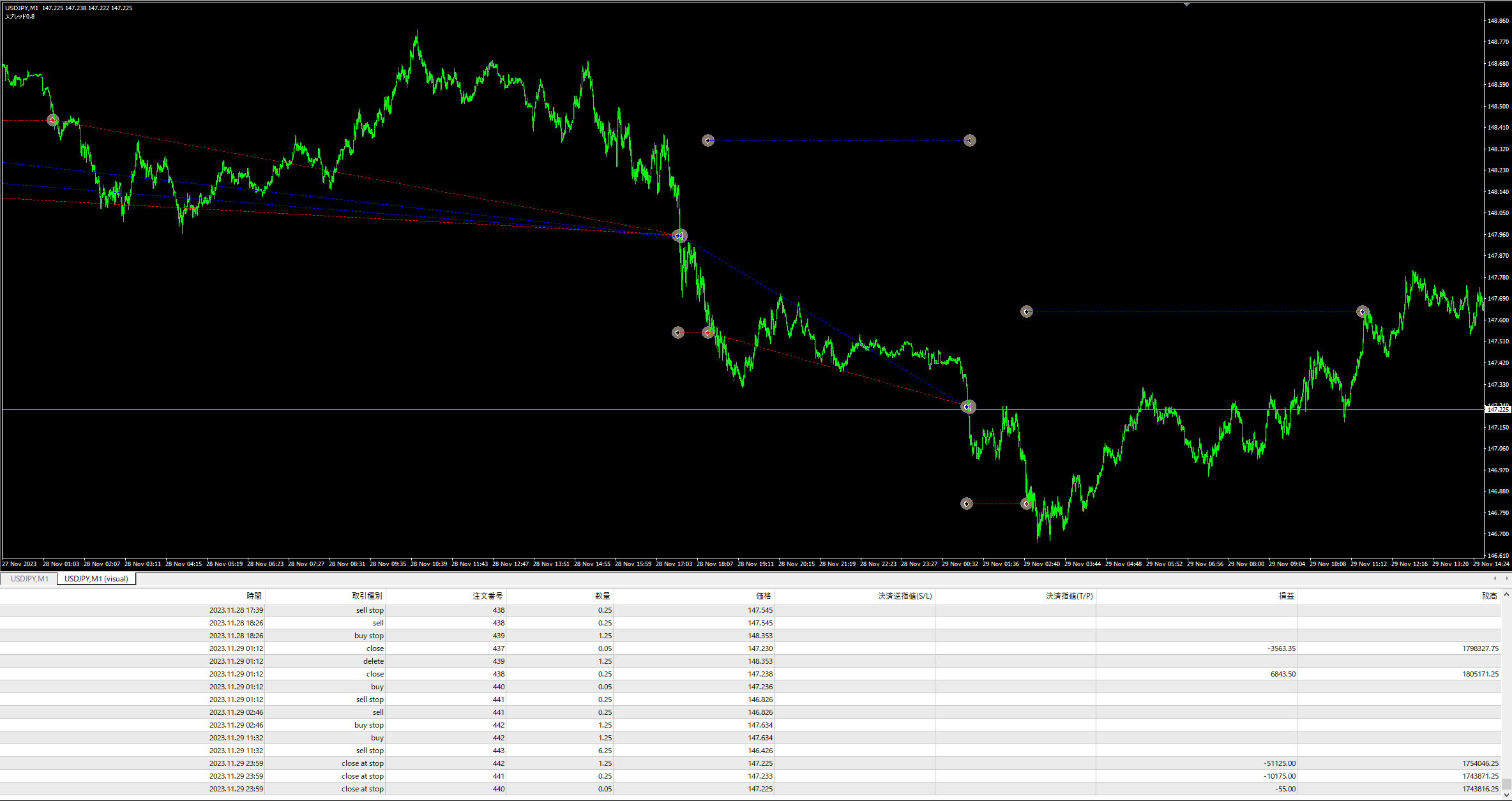Sort by 損益 column header
Image resolution: width=1512 pixels, height=801 pixels.
pyautogui.click(x=1286, y=596)
